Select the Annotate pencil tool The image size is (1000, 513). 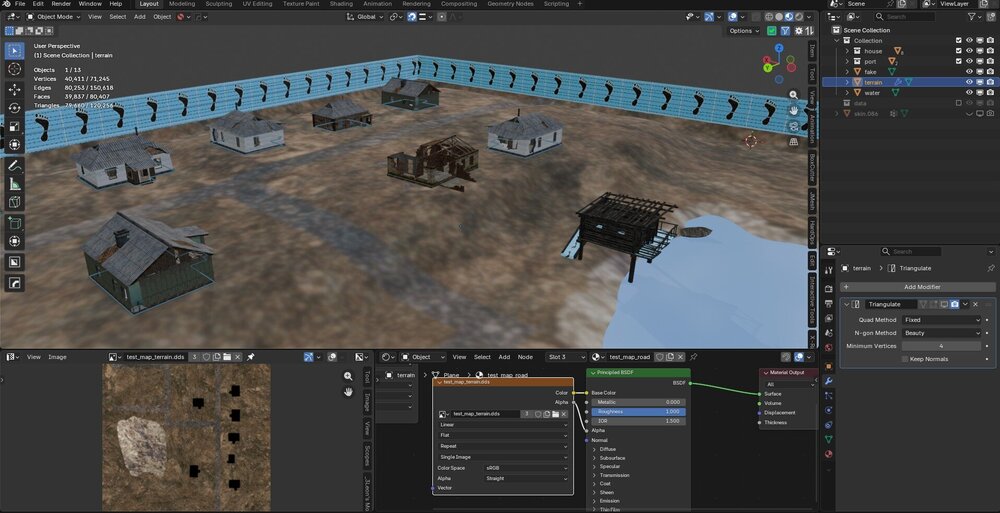pyautogui.click(x=15, y=166)
